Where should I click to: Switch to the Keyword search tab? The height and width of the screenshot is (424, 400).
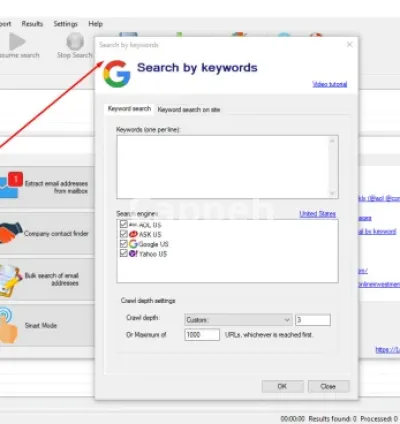(129, 109)
